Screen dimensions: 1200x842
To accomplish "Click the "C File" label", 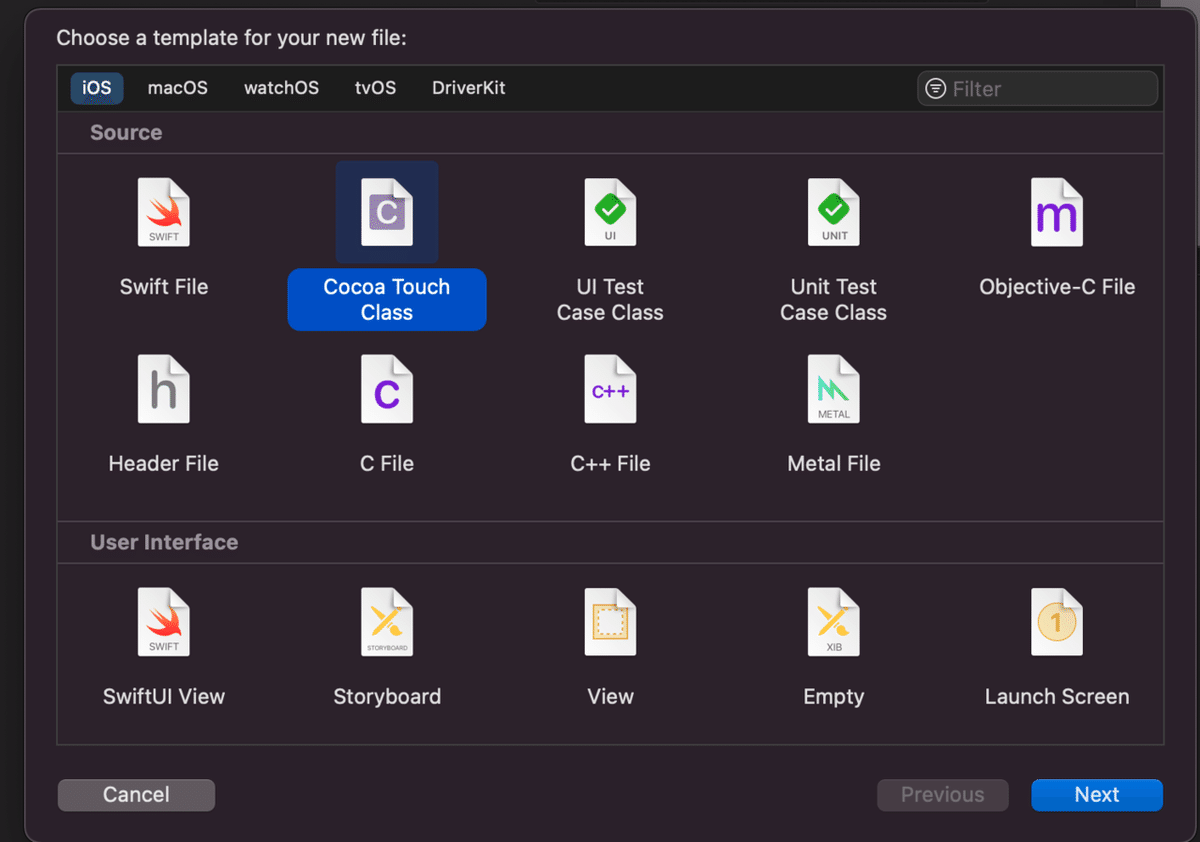I will (387, 464).
